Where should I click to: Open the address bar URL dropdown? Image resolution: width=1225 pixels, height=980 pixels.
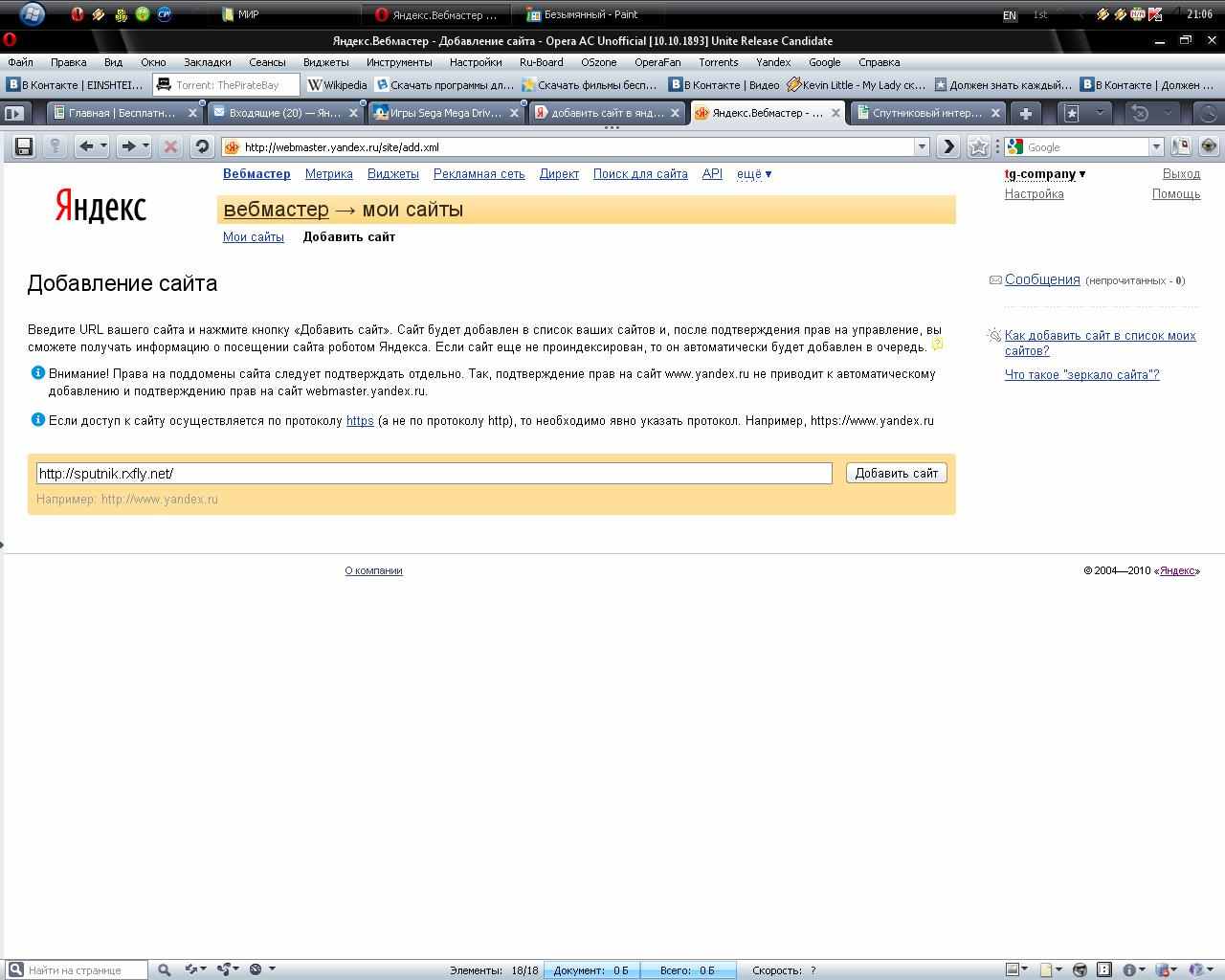tap(923, 147)
